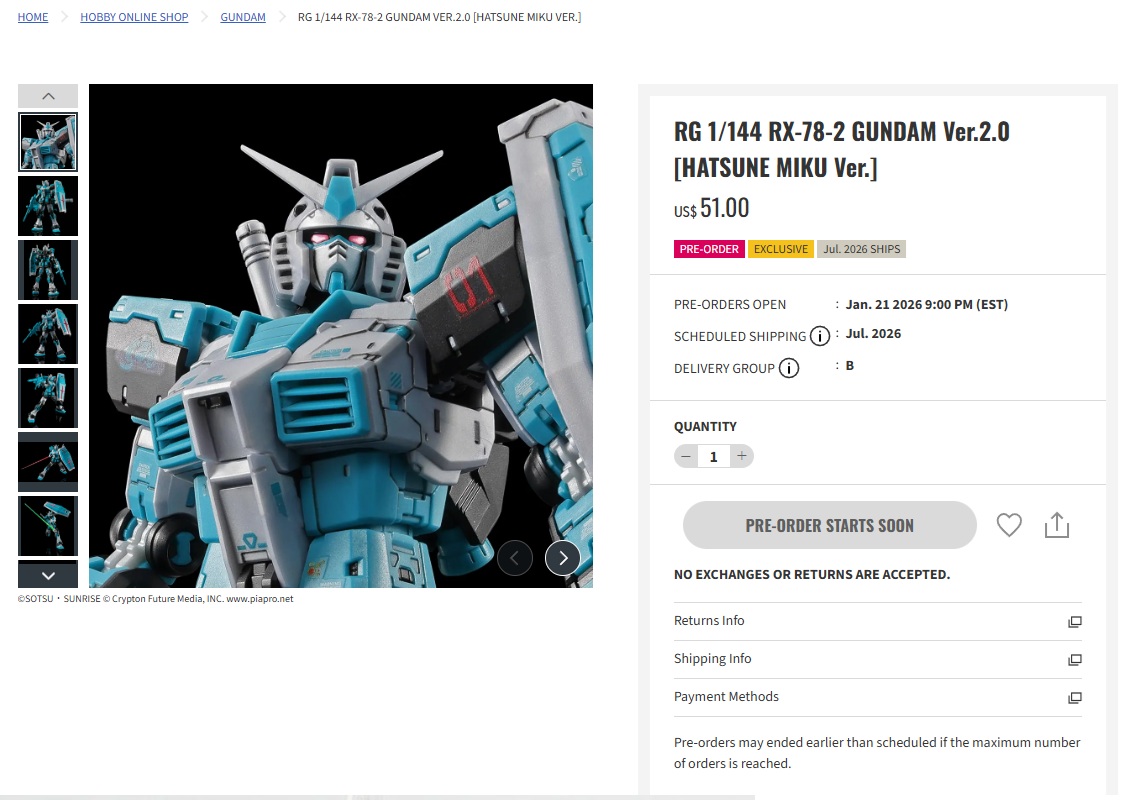Open HOBBY ONLINE SHOP breadcrumb
The width and height of the screenshot is (1131, 800).
click(x=134, y=17)
